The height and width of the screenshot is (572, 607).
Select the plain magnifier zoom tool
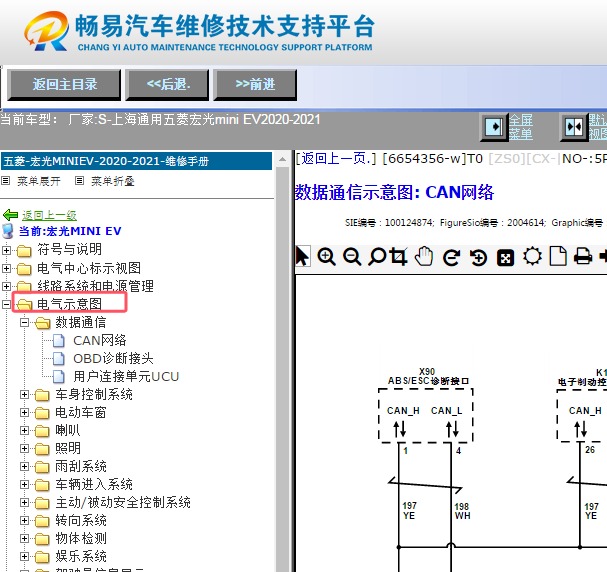(x=377, y=257)
